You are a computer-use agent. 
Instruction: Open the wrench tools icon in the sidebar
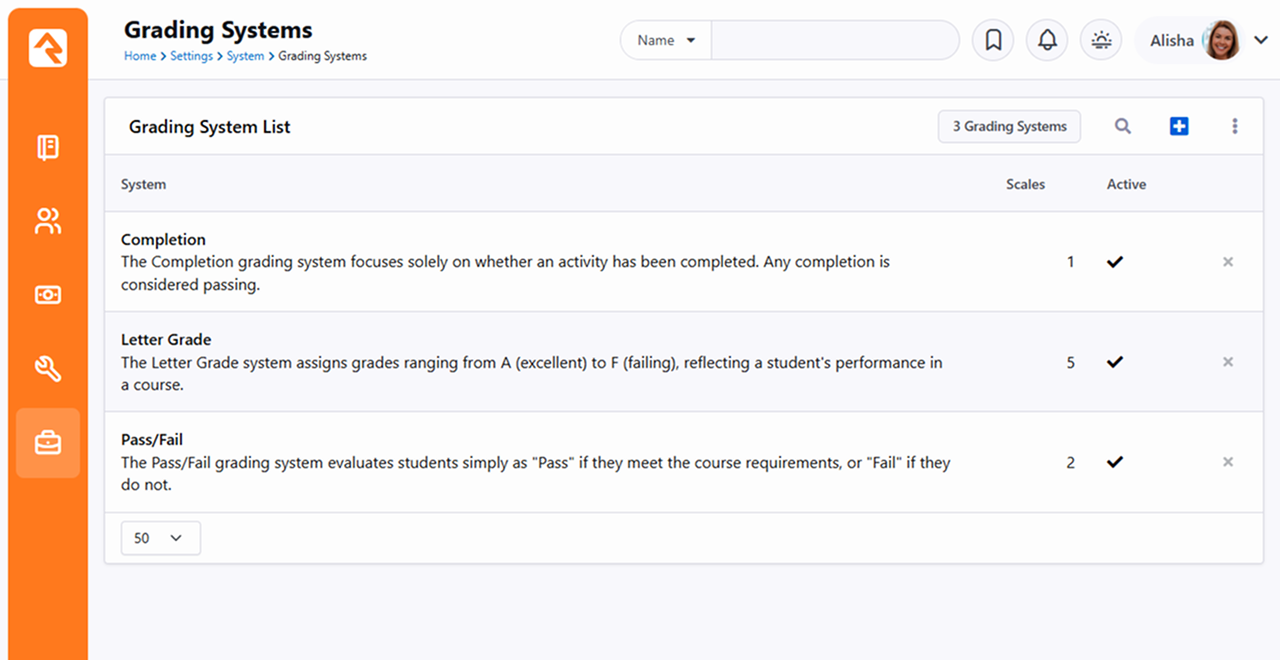click(x=48, y=369)
